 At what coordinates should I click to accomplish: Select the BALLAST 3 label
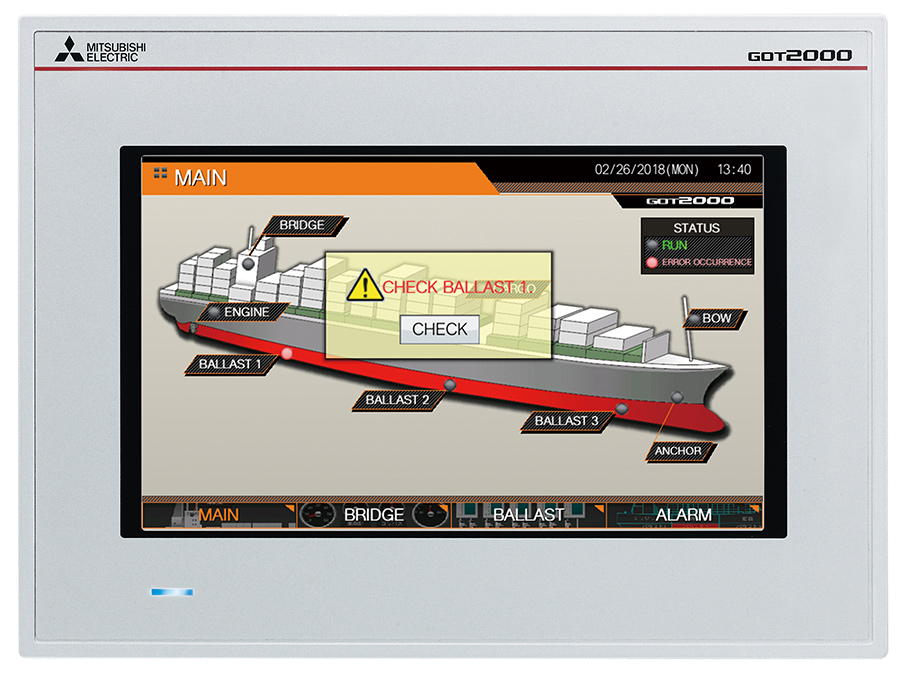567,421
